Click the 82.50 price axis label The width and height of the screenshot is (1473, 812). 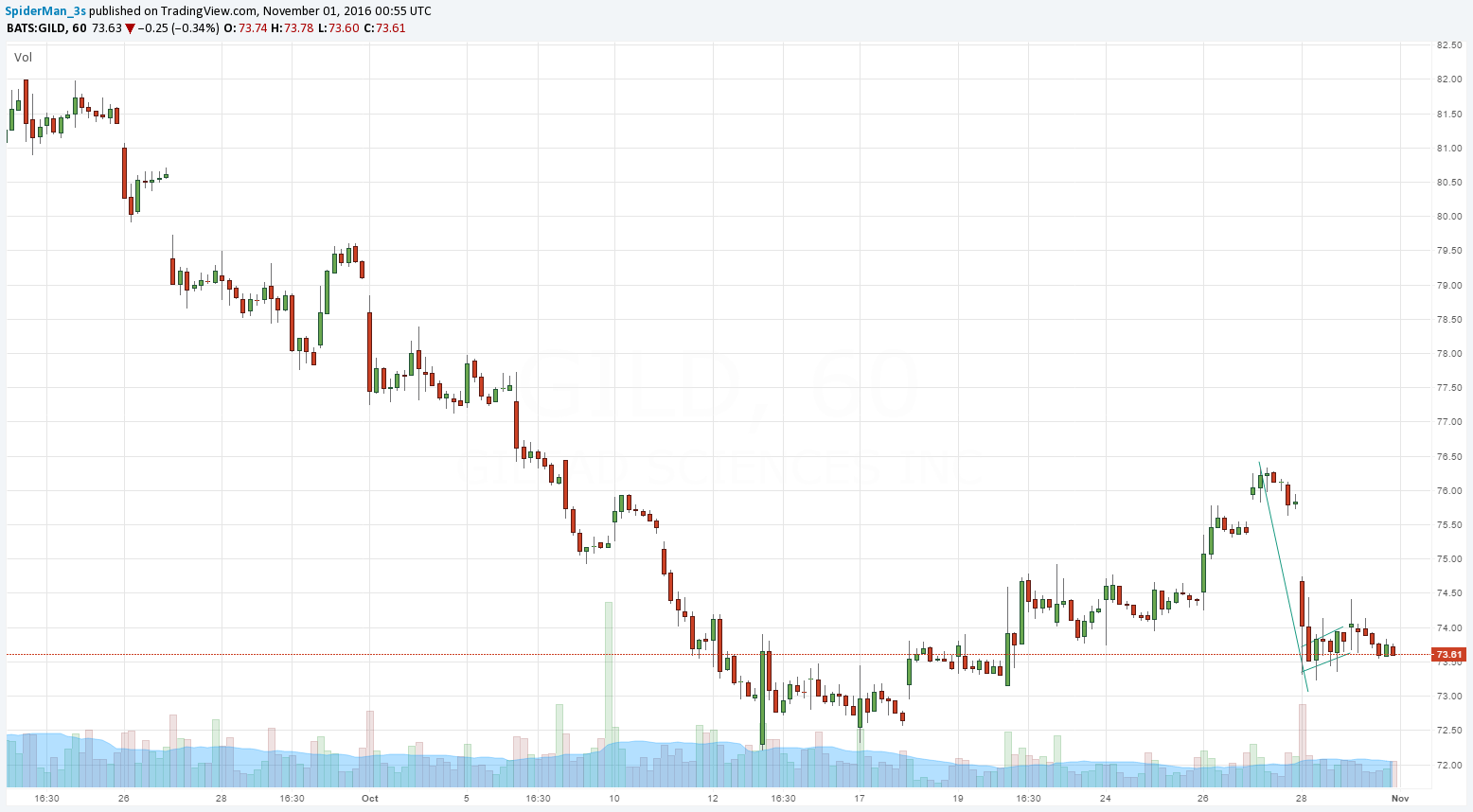[x=1448, y=45]
